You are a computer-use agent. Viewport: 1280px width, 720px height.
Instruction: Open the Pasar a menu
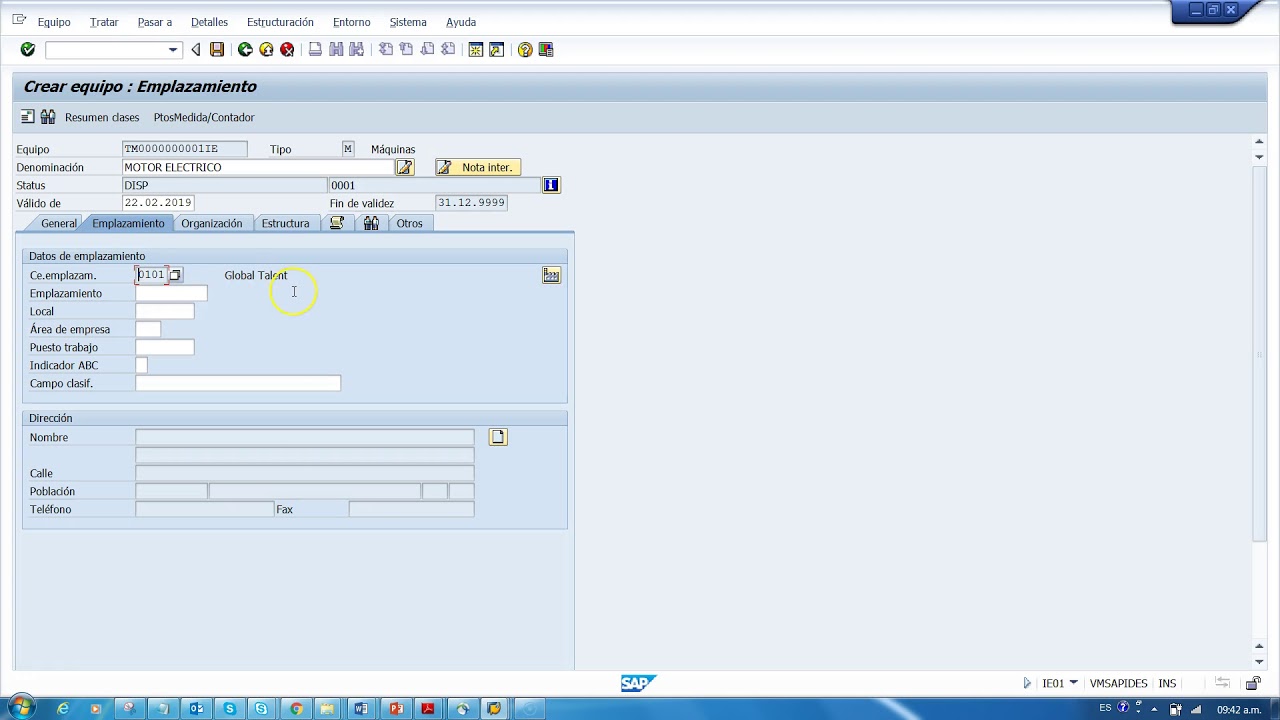(x=155, y=22)
